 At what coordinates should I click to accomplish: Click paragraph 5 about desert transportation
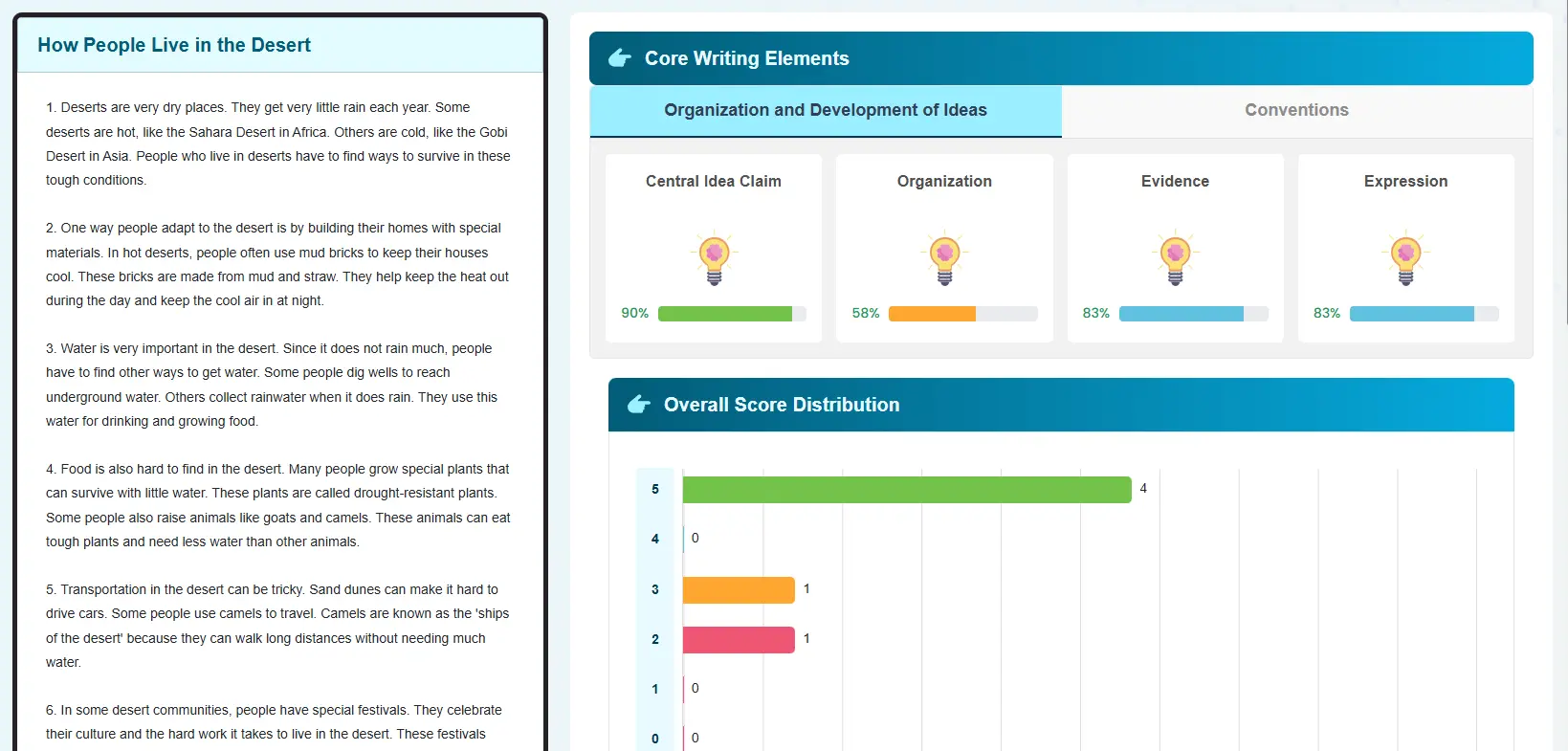[278, 627]
